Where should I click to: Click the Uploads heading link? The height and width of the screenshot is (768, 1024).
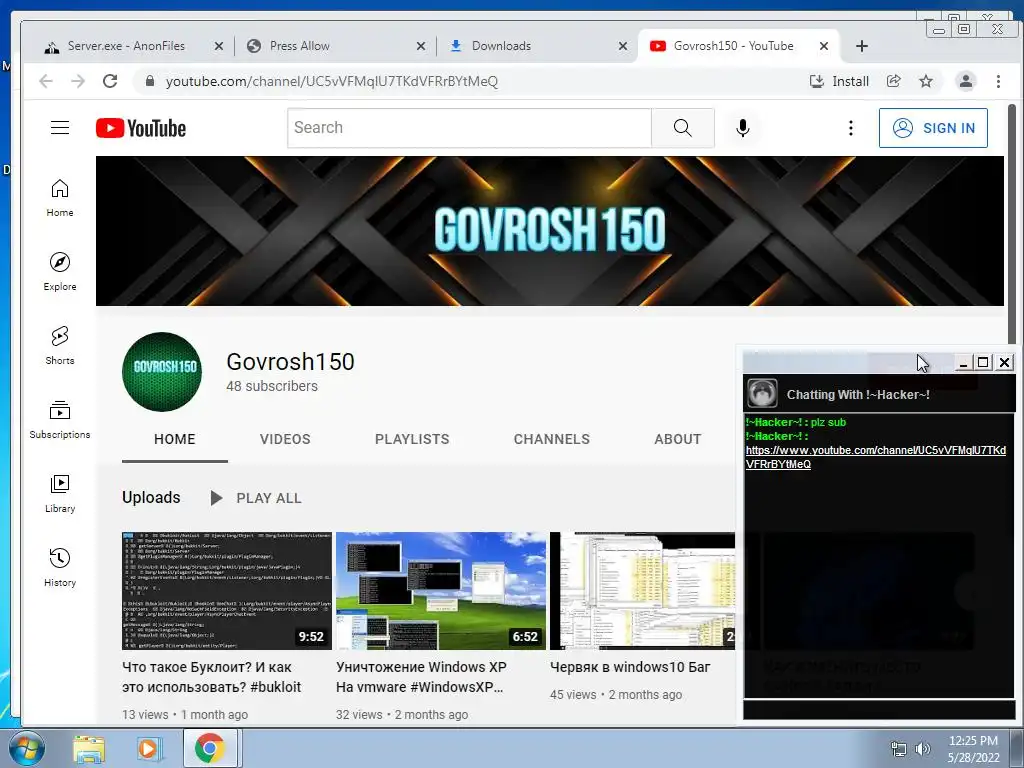tap(151, 498)
